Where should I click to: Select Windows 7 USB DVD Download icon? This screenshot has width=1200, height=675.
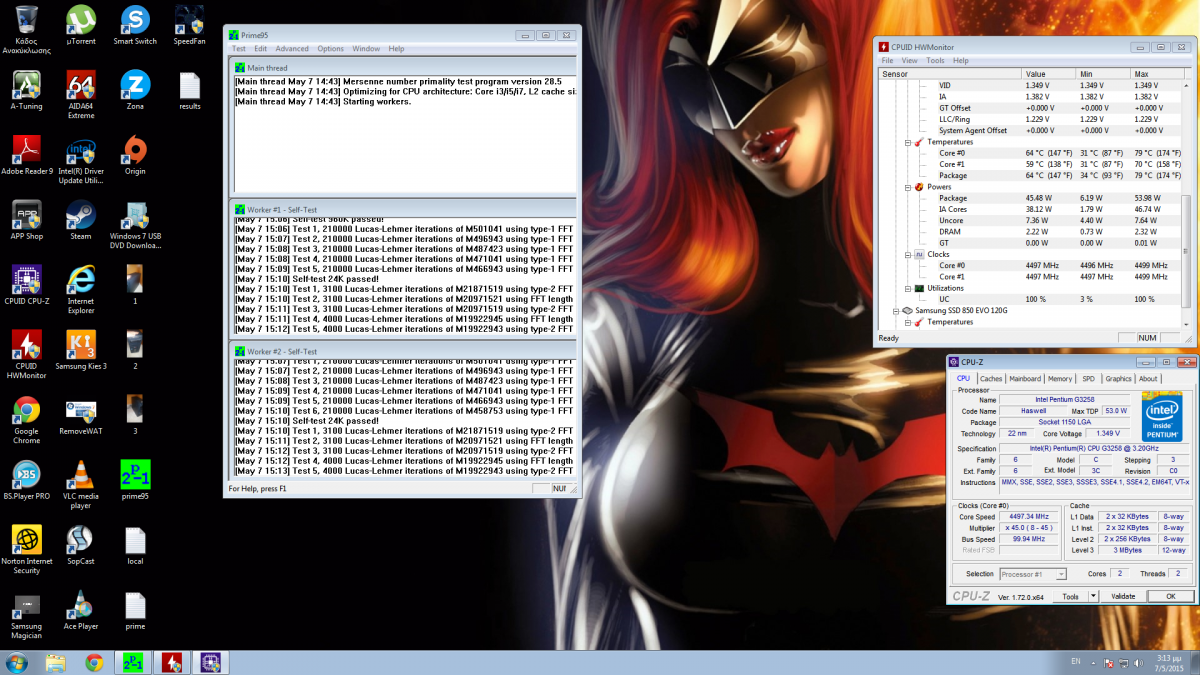[x=135, y=225]
